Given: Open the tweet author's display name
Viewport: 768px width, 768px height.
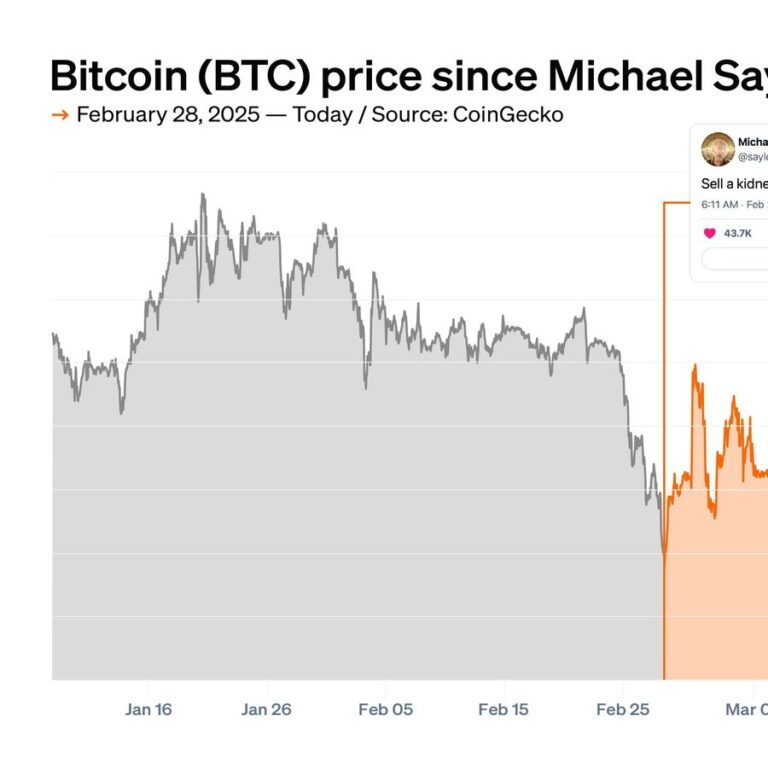Looking at the screenshot, I should pos(753,142).
